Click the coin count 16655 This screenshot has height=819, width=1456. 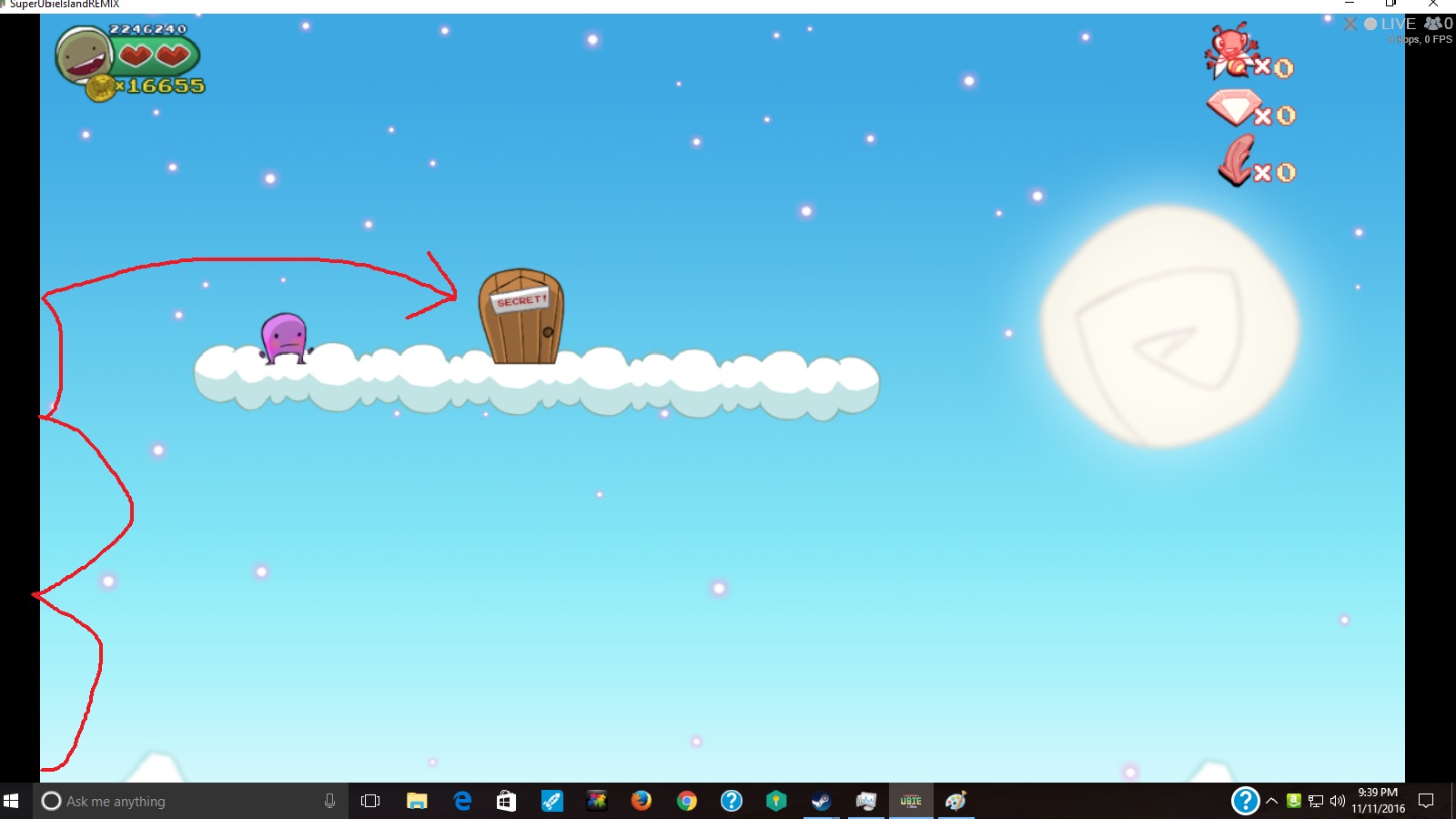click(x=166, y=86)
